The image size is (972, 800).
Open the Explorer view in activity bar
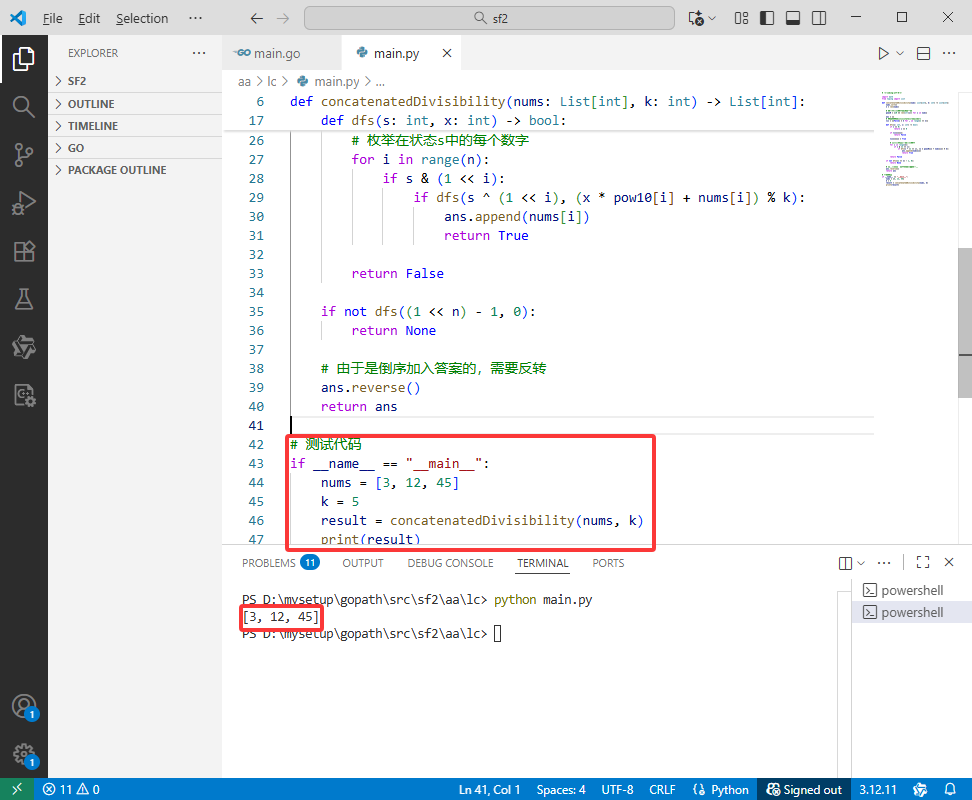tap(24, 59)
